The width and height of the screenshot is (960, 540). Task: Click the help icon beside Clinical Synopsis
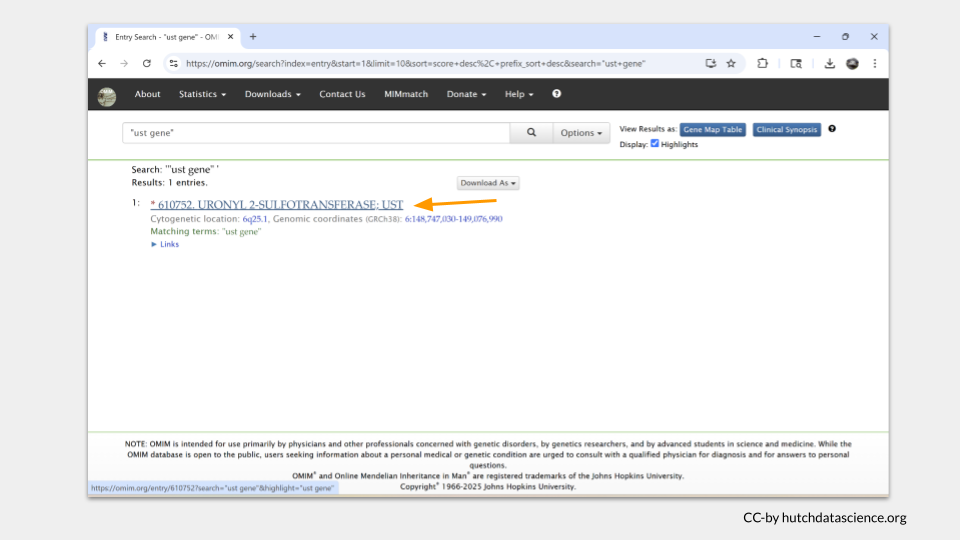[x=832, y=129]
